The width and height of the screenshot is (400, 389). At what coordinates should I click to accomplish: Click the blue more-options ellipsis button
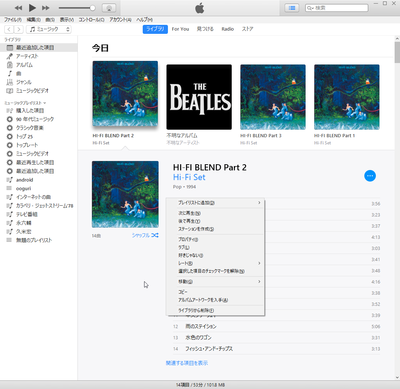[x=370, y=176]
